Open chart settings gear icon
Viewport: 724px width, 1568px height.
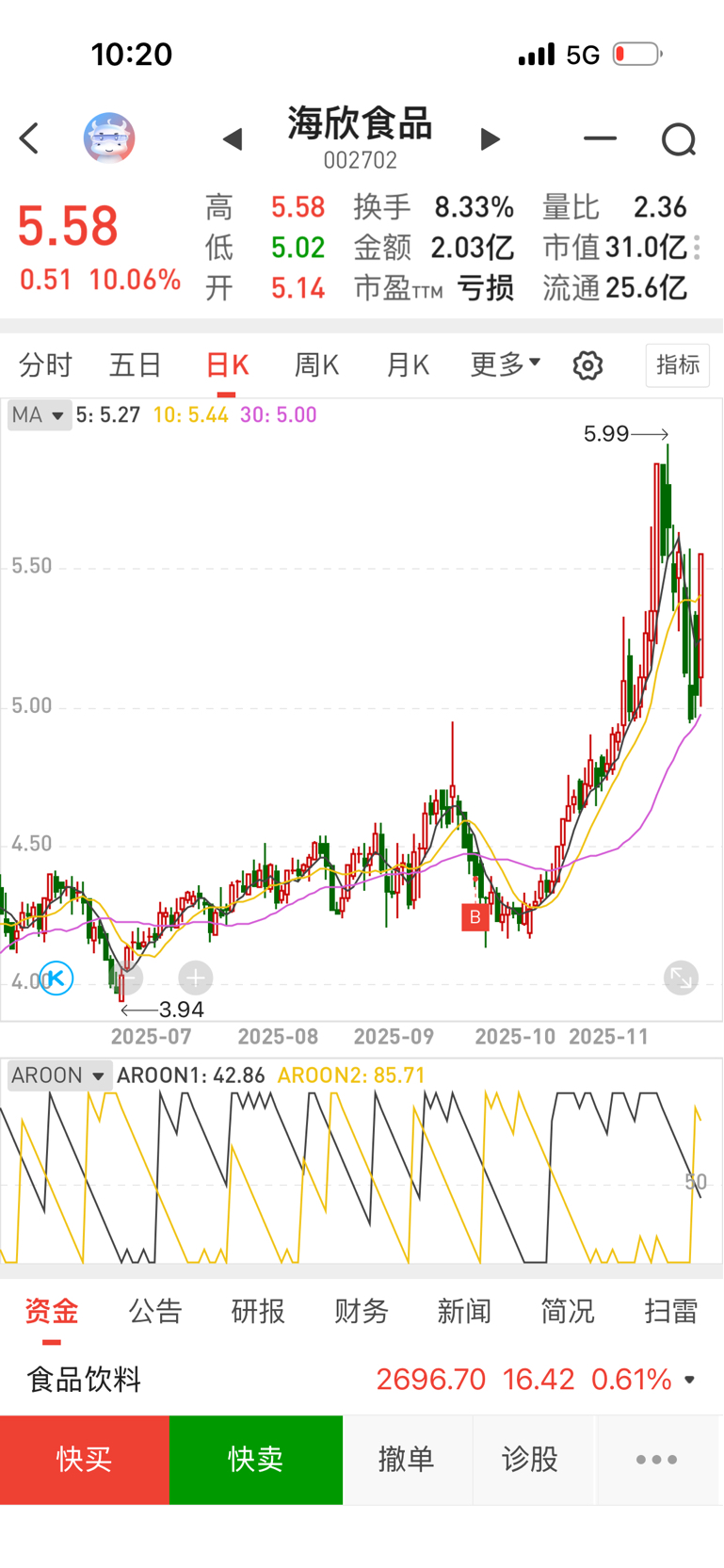coord(588,365)
